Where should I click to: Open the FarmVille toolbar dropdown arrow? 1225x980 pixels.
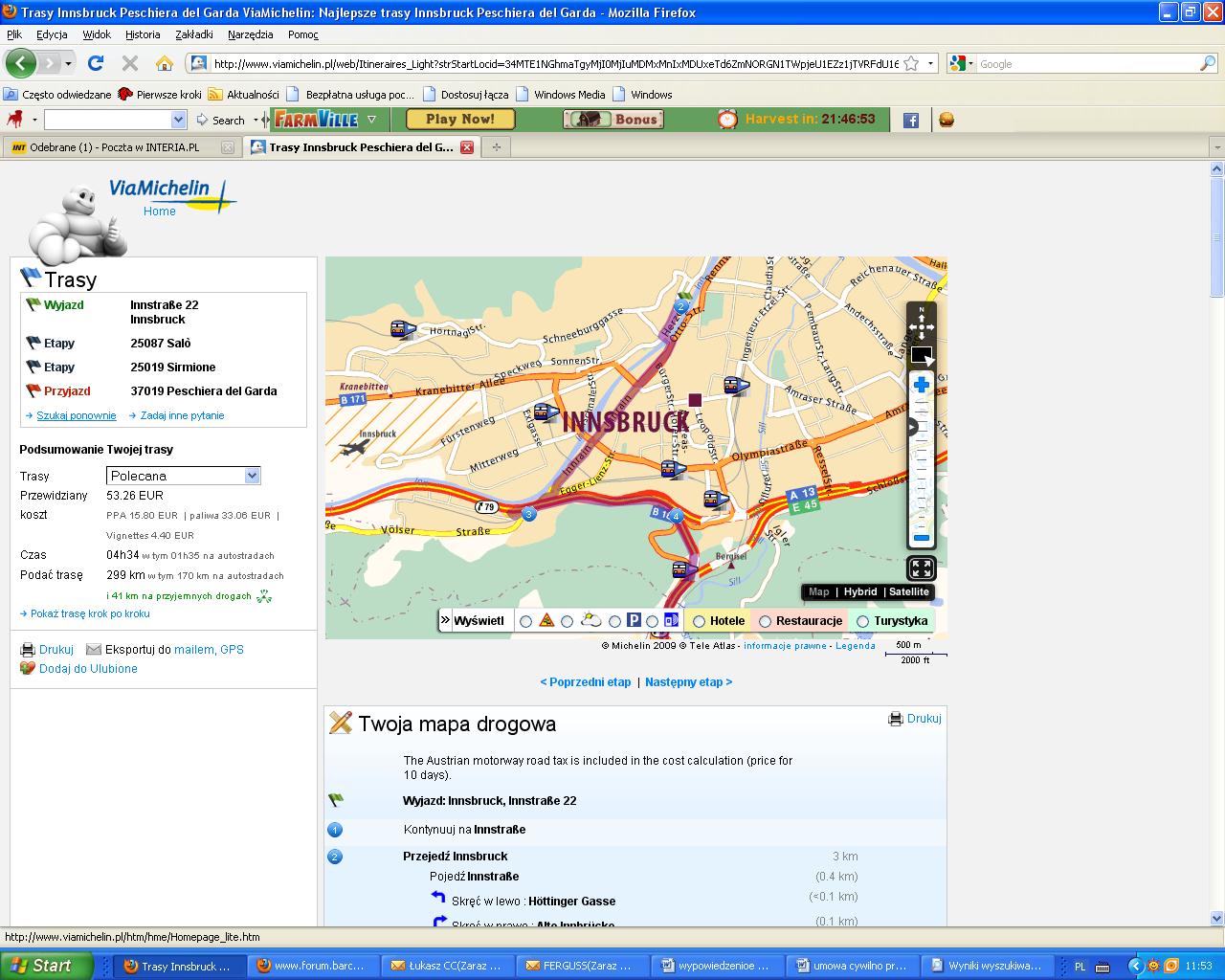371,120
